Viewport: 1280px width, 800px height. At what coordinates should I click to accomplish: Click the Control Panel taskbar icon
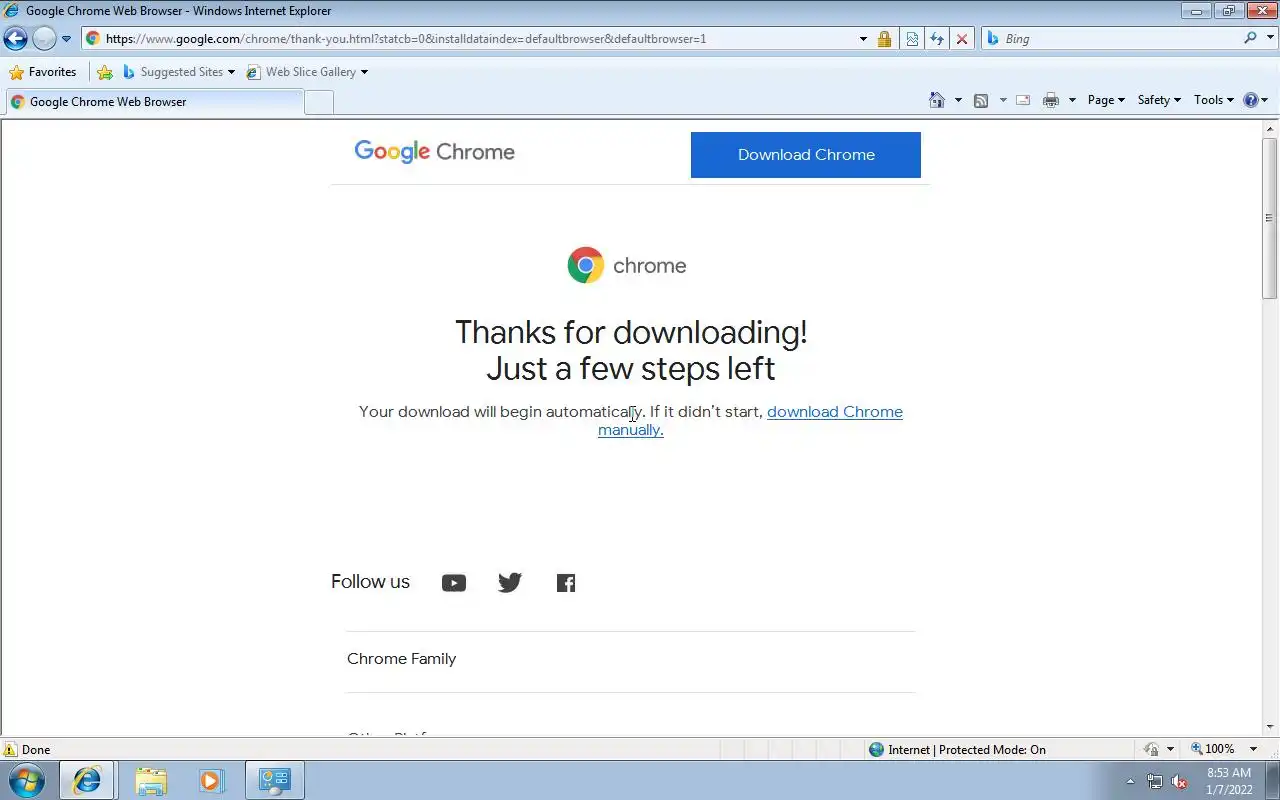pos(274,781)
